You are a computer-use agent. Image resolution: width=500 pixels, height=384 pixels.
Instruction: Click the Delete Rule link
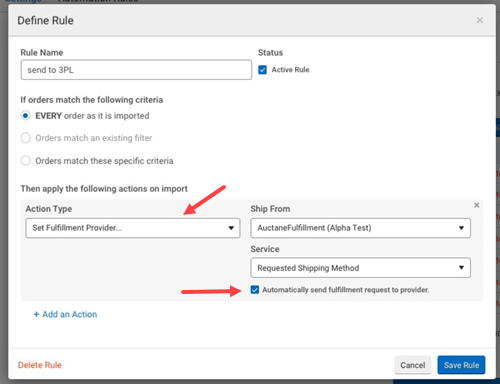(40, 365)
